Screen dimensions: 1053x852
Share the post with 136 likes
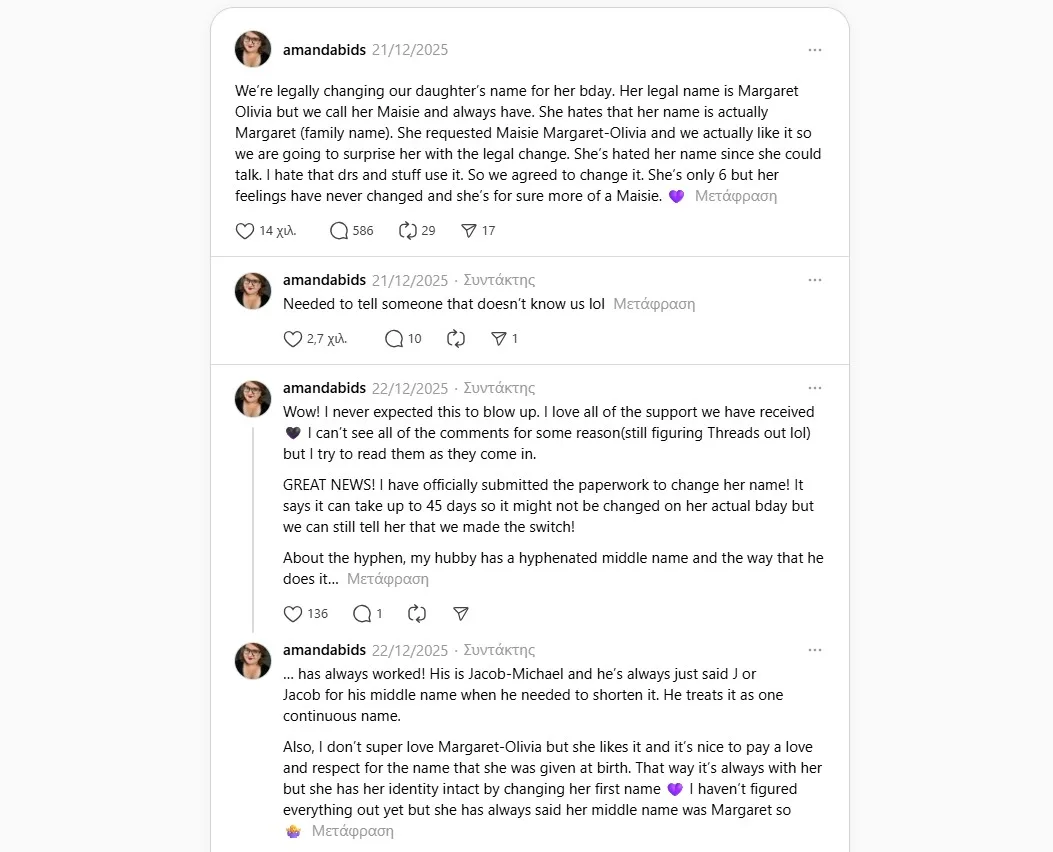(461, 614)
